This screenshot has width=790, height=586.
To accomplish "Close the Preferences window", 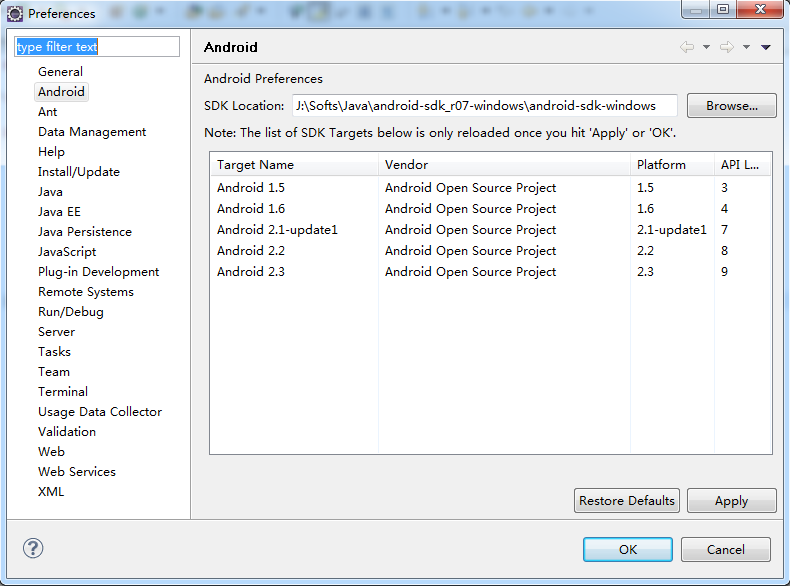I will click(761, 9).
